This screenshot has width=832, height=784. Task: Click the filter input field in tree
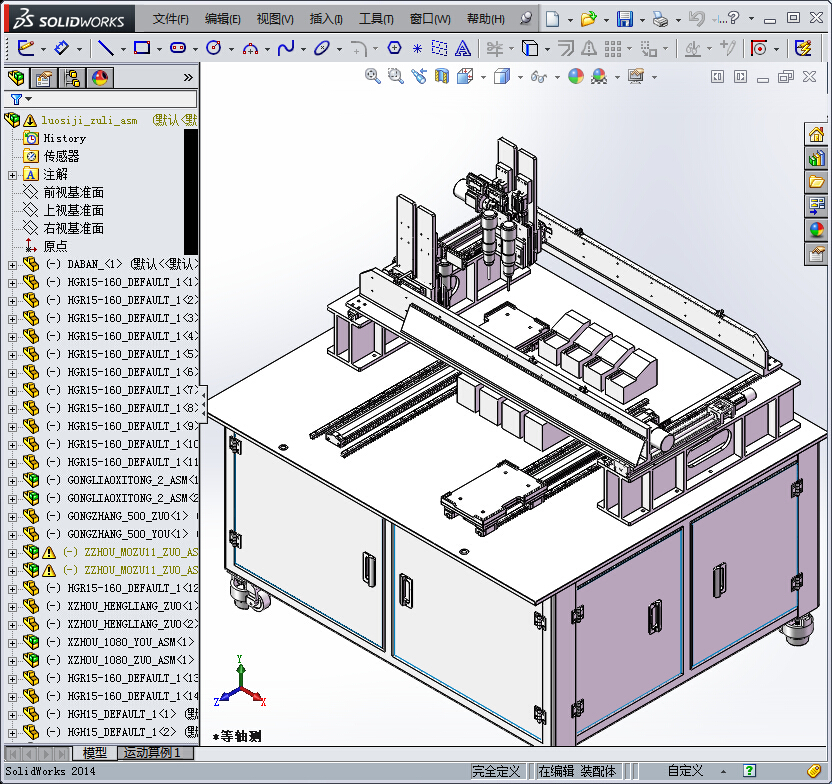[115, 99]
